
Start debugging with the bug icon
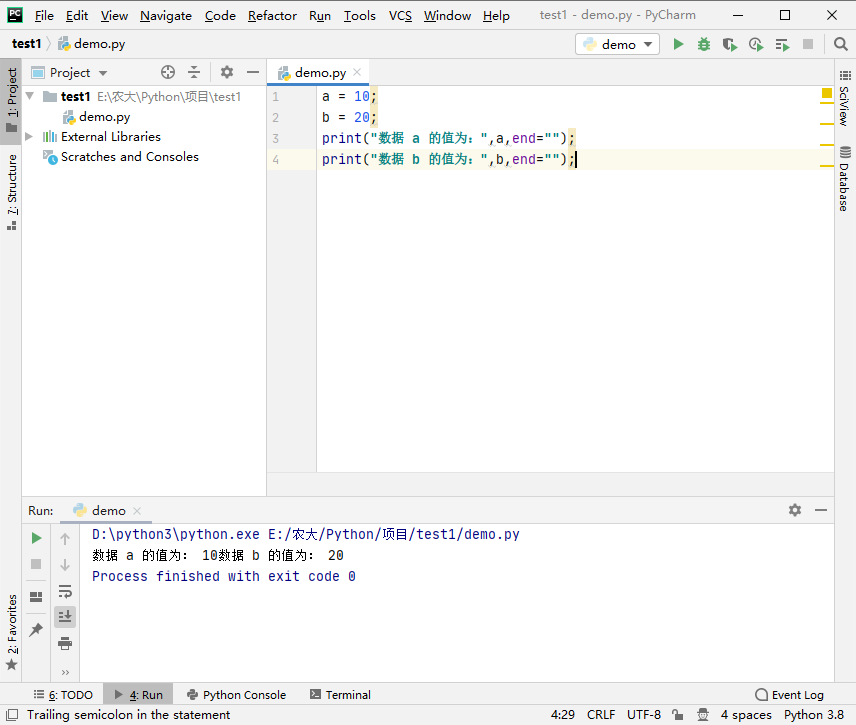point(704,44)
